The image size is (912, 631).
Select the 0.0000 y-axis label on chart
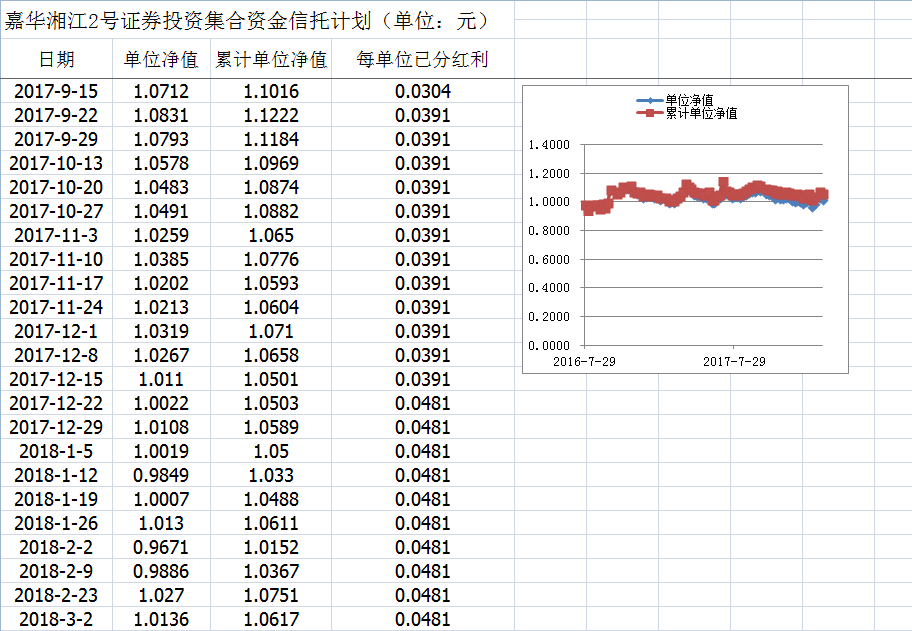click(x=548, y=345)
